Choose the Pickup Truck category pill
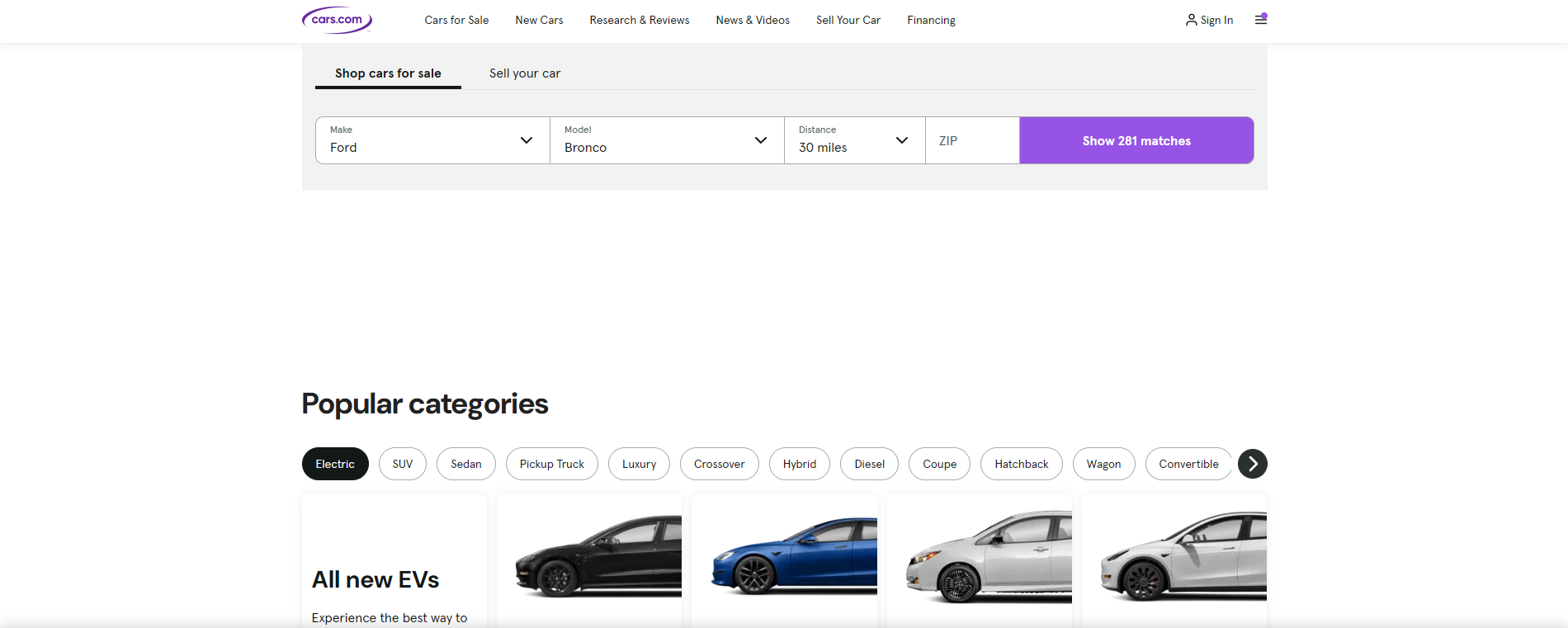 click(551, 464)
